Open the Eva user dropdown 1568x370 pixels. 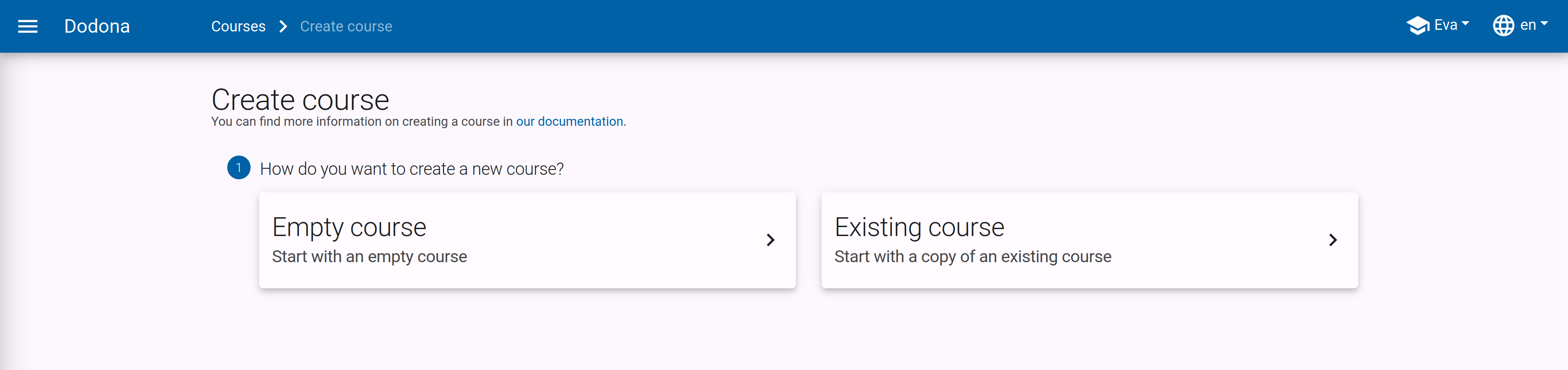click(1438, 26)
